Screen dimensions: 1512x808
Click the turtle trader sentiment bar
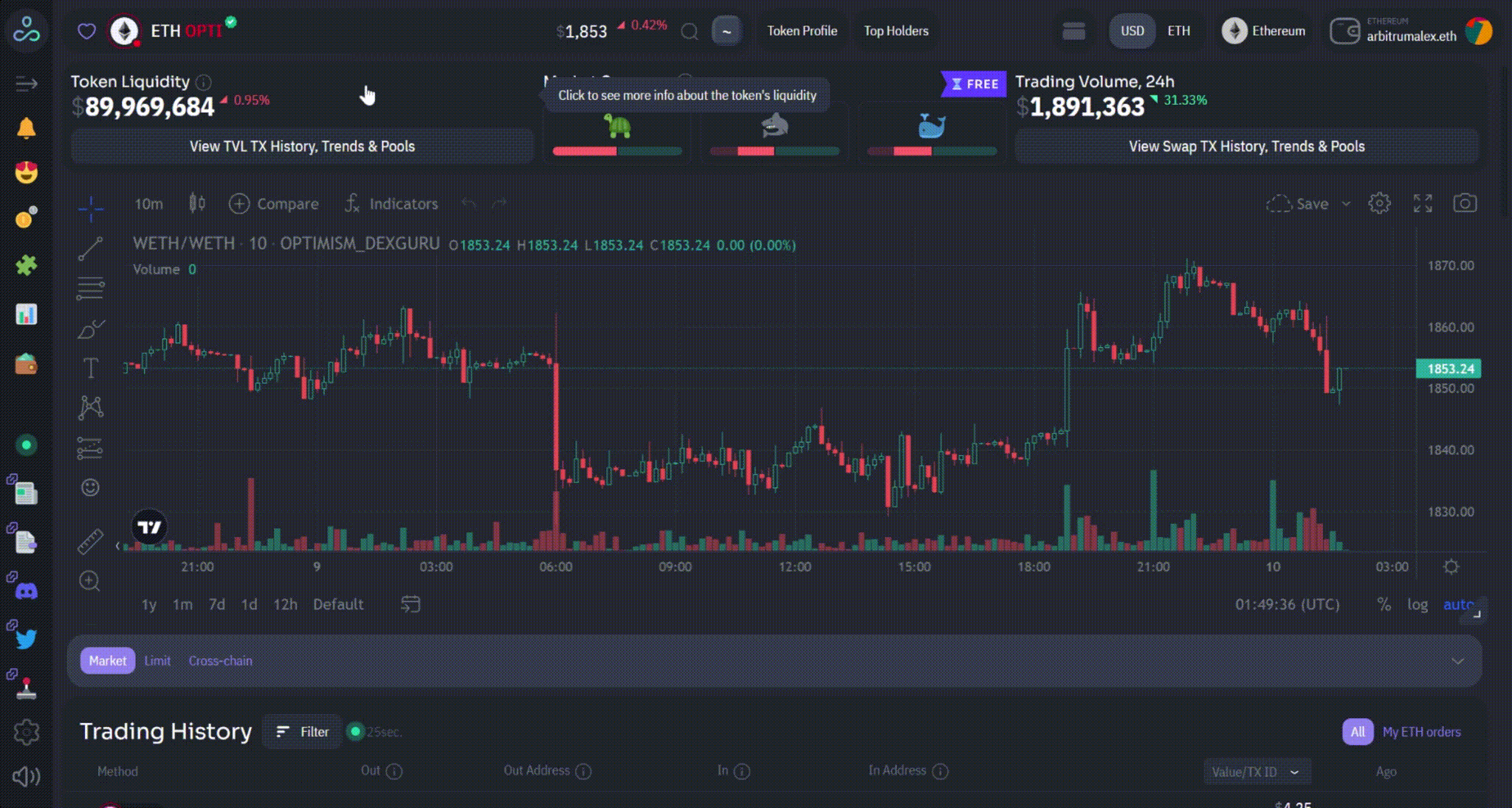(617, 151)
